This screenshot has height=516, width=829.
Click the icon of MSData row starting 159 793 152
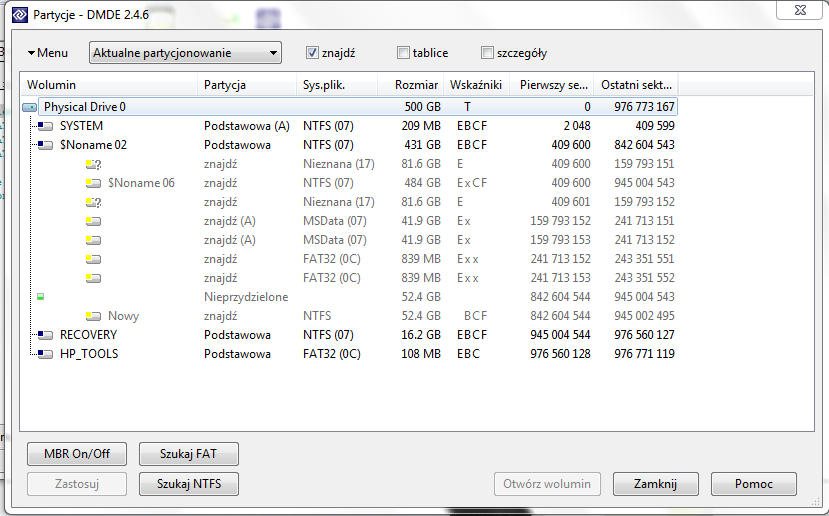click(93, 222)
